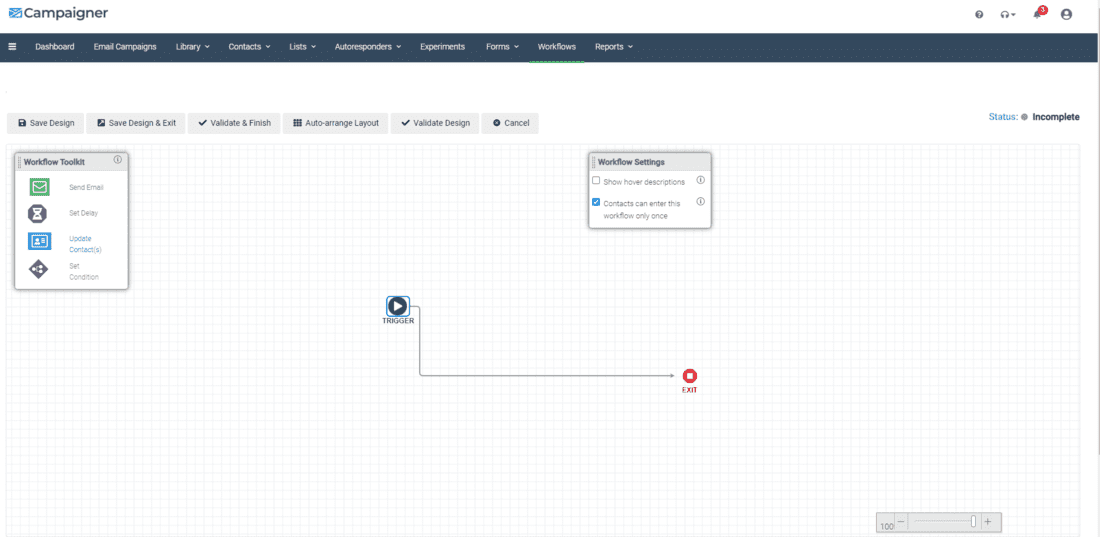The height and width of the screenshot is (537, 1100).
Task: Uncheck Contacts can enter workflow only once
Action: coord(596,202)
